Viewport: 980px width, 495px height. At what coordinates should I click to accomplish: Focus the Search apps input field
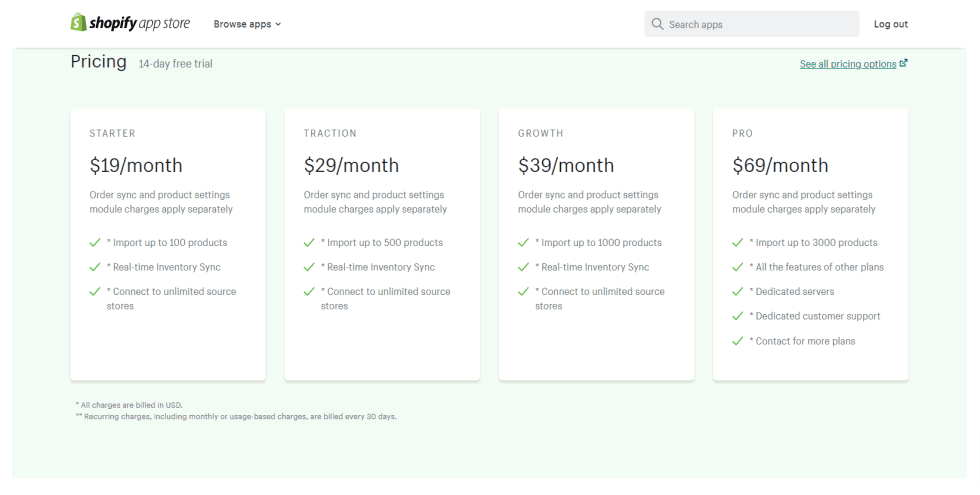[752, 24]
